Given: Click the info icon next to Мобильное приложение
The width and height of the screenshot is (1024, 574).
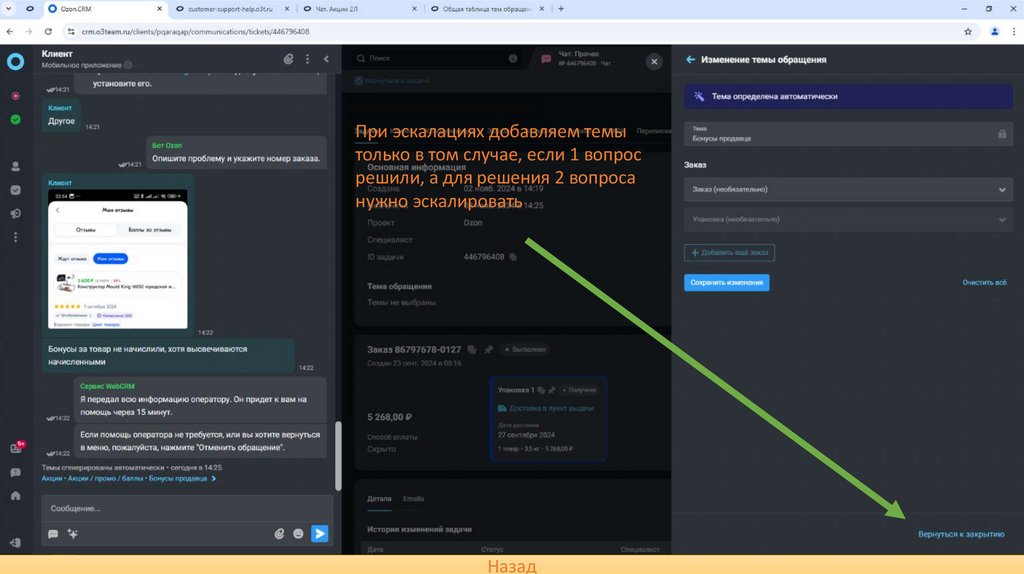Looking at the screenshot, I should tap(128, 65).
